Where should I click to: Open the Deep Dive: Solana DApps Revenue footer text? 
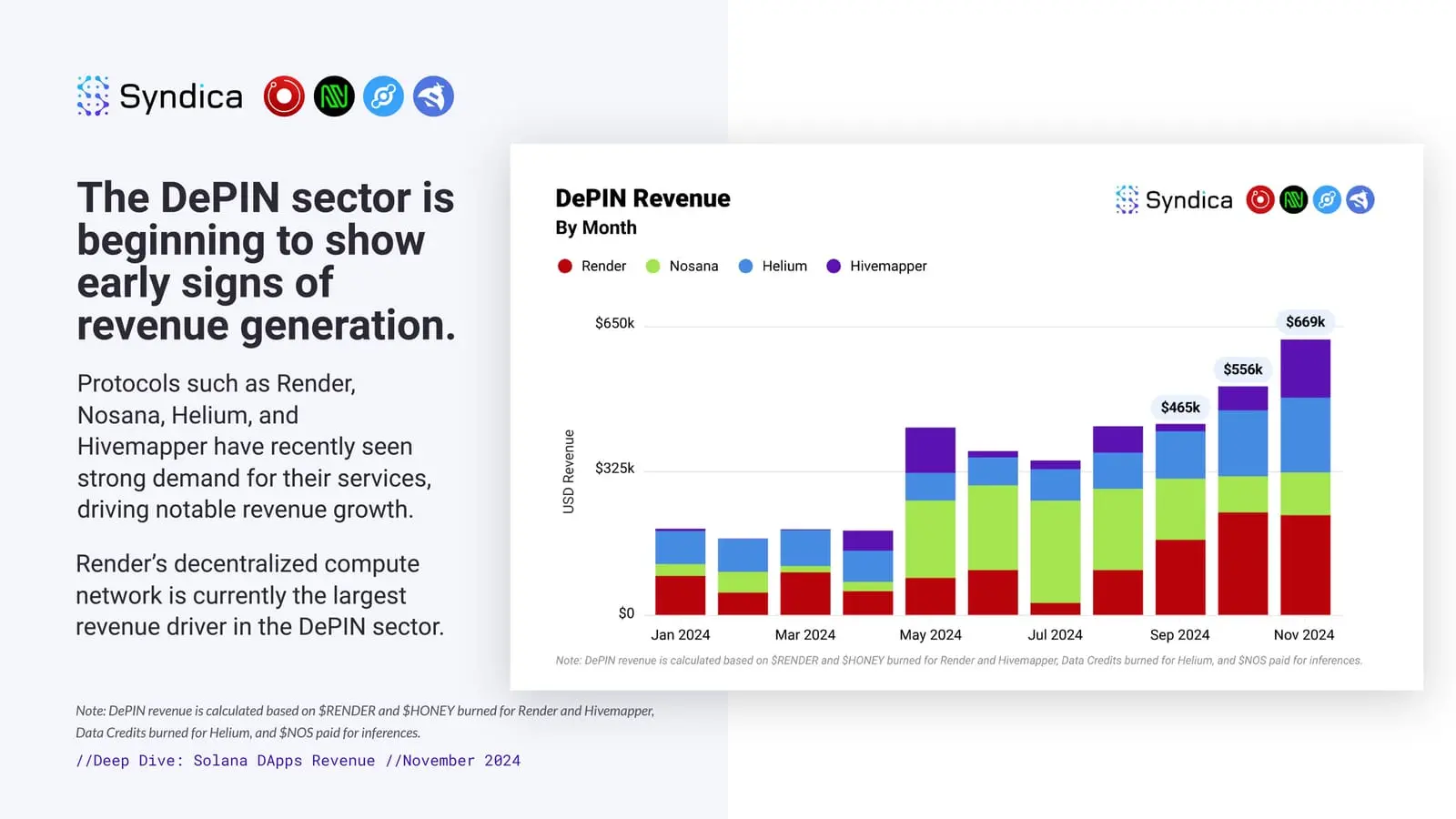(298, 761)
